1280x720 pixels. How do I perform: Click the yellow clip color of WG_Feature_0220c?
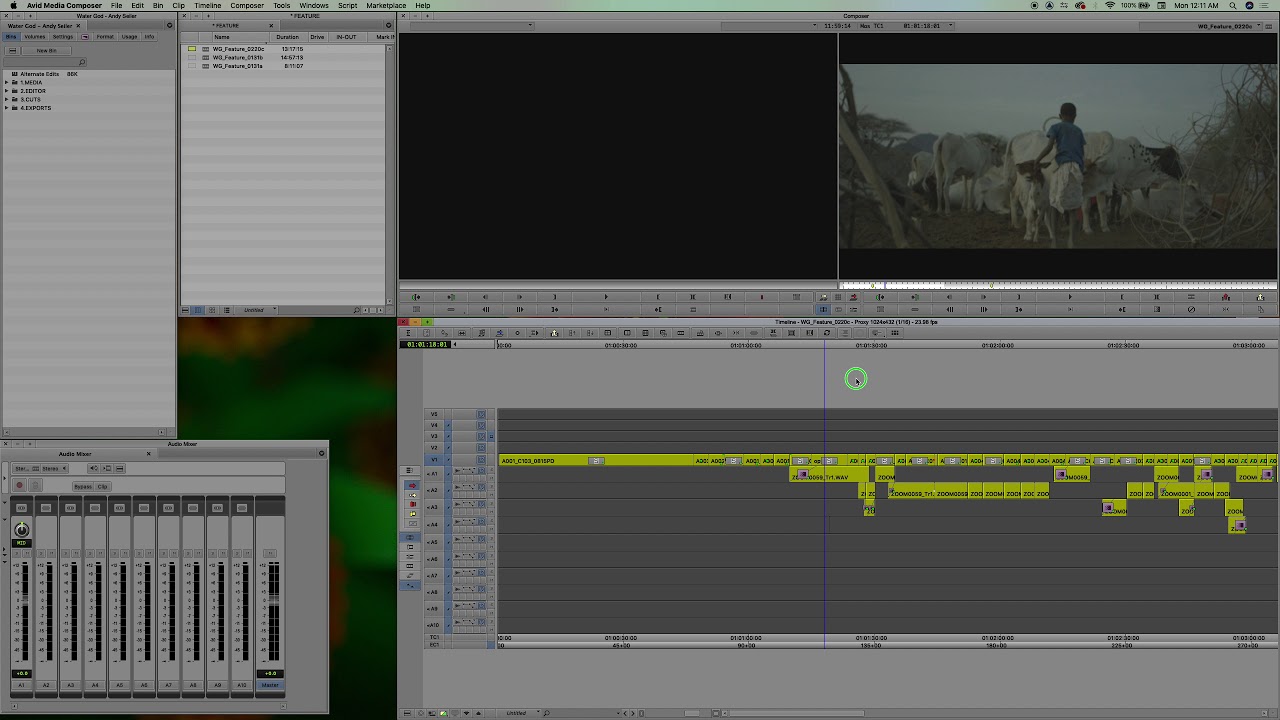coord(192,49)
